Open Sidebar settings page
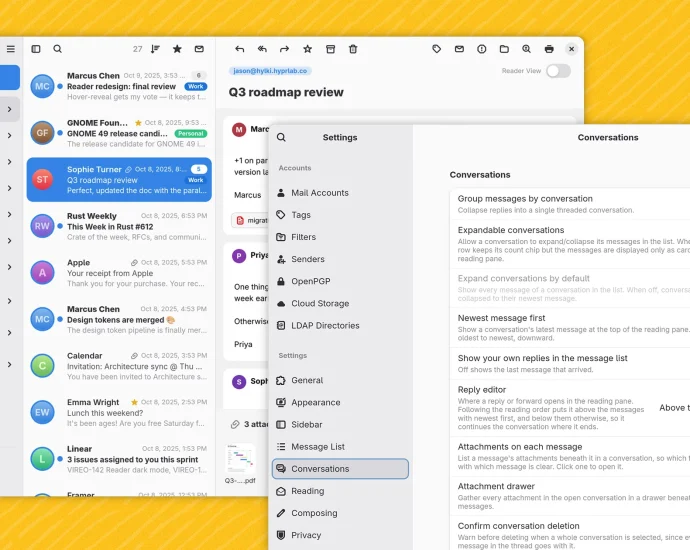Viewport: 690px width, 550px height. click(340, 425)
